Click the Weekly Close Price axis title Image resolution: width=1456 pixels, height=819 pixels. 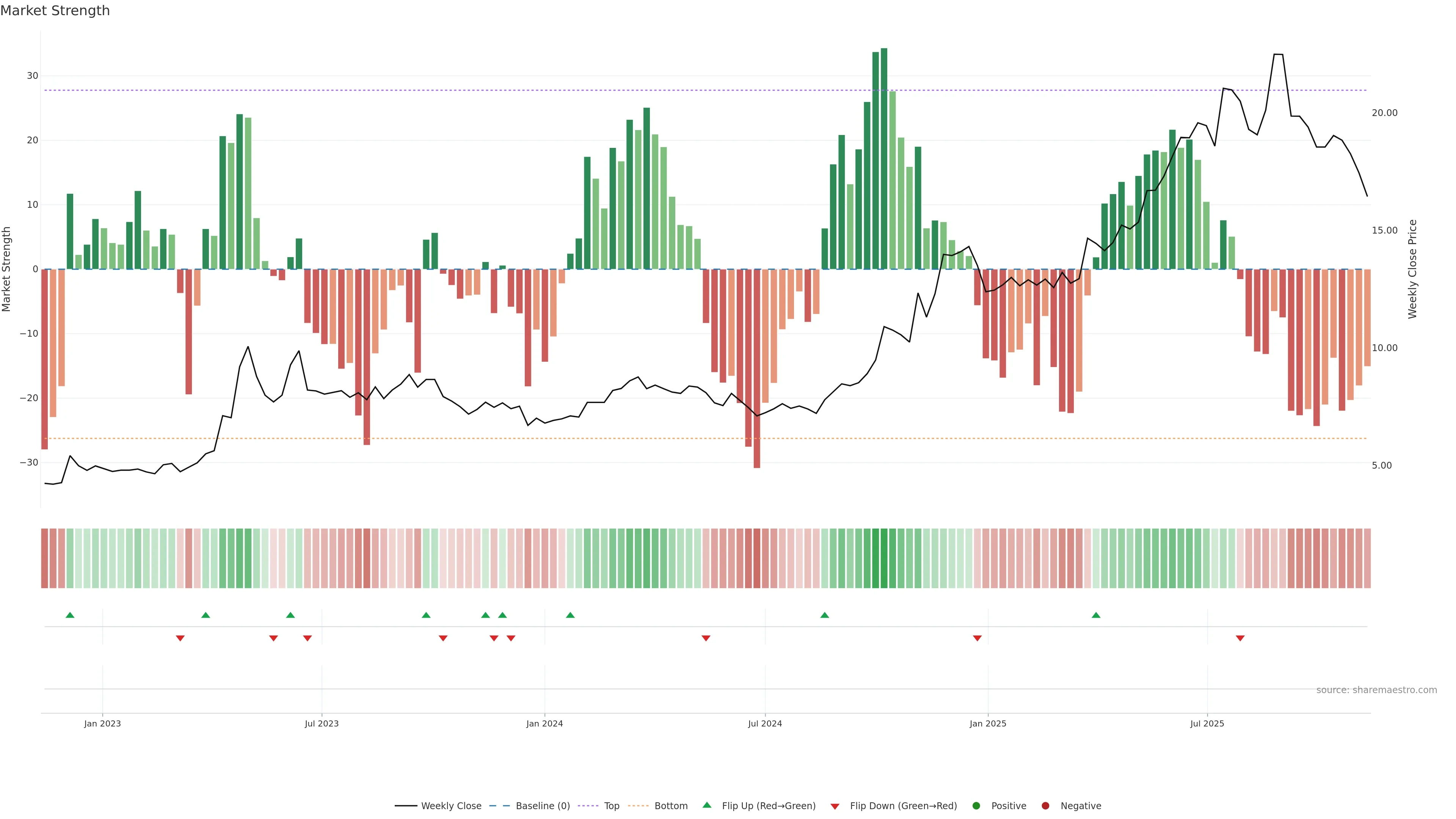click(x=1412, y=269)
